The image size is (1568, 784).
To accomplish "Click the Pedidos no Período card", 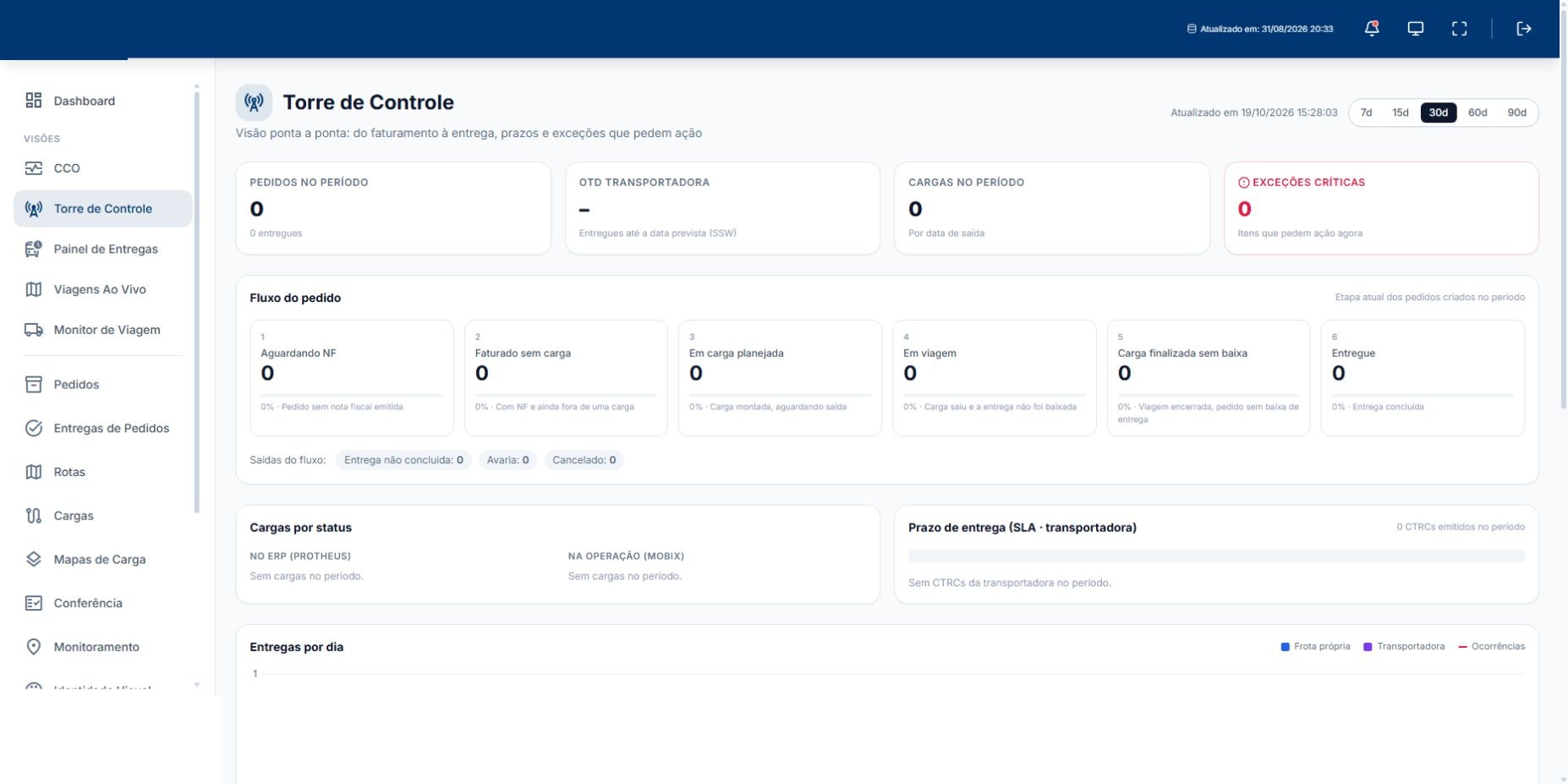I will pos(393,208).
